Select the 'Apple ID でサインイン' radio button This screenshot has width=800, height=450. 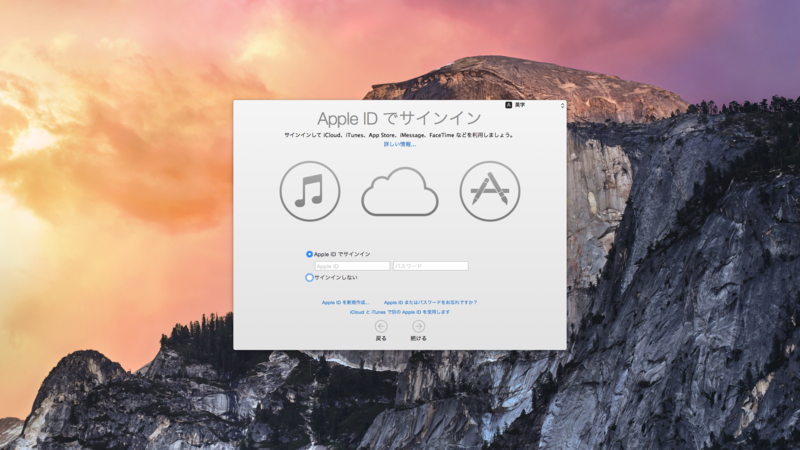tap(309, 254)
